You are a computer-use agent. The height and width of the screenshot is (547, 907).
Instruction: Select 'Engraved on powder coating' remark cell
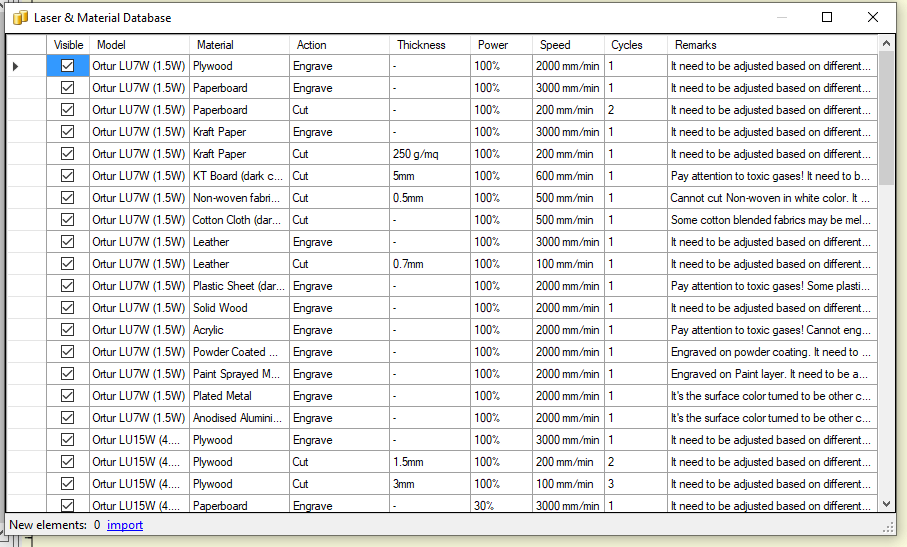click(772, 352)
